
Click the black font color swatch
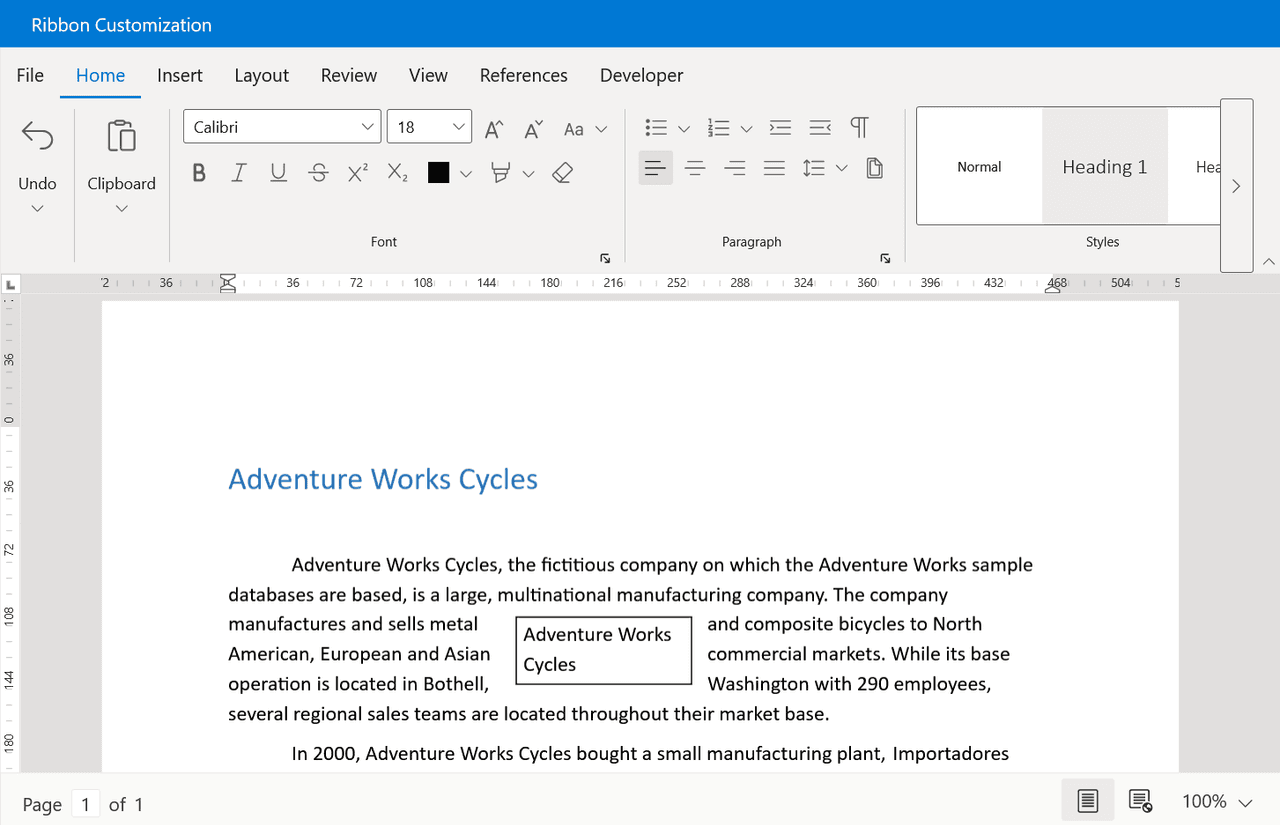pyautogui.click(x=438, y=173)
